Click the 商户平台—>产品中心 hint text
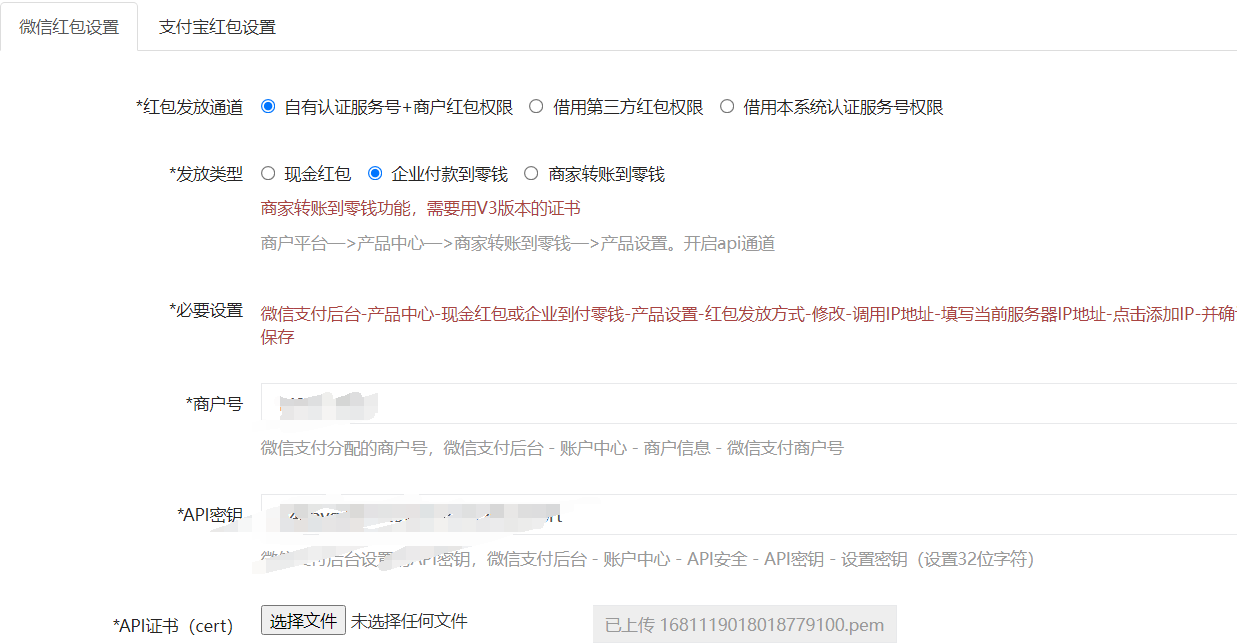The image size is (1237, 644). pos(518,243)
